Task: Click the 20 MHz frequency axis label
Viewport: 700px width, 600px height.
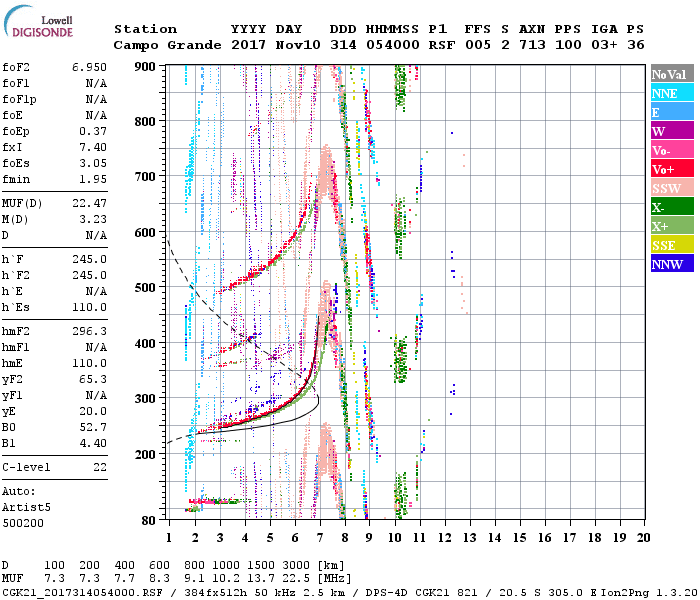Action: [x=643, y=538]
